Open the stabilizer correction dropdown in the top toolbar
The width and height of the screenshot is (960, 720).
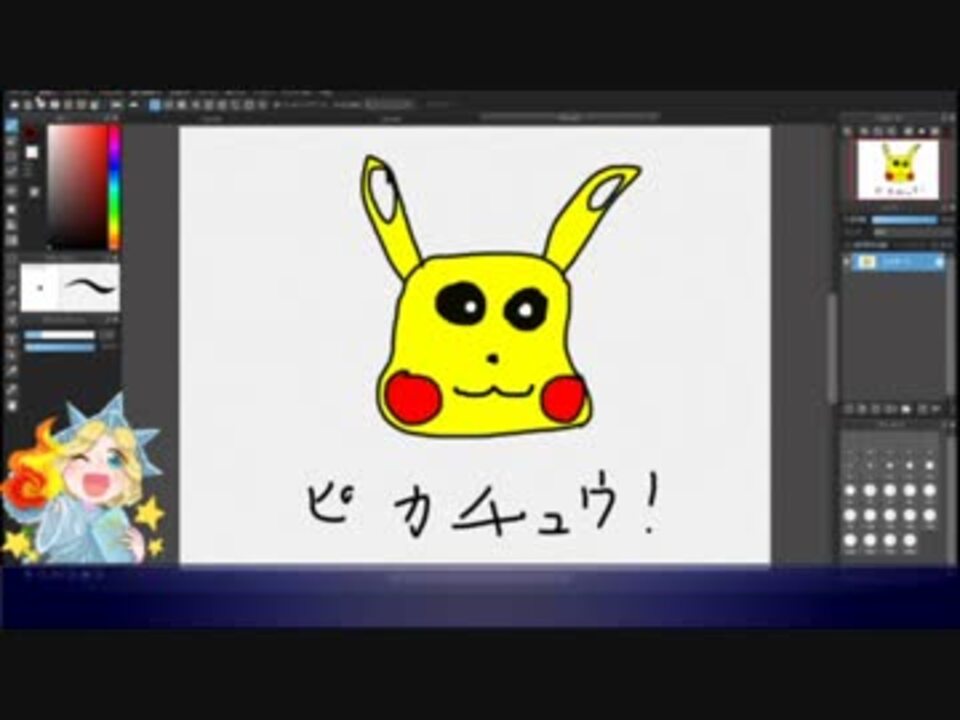tap(389, 105)
